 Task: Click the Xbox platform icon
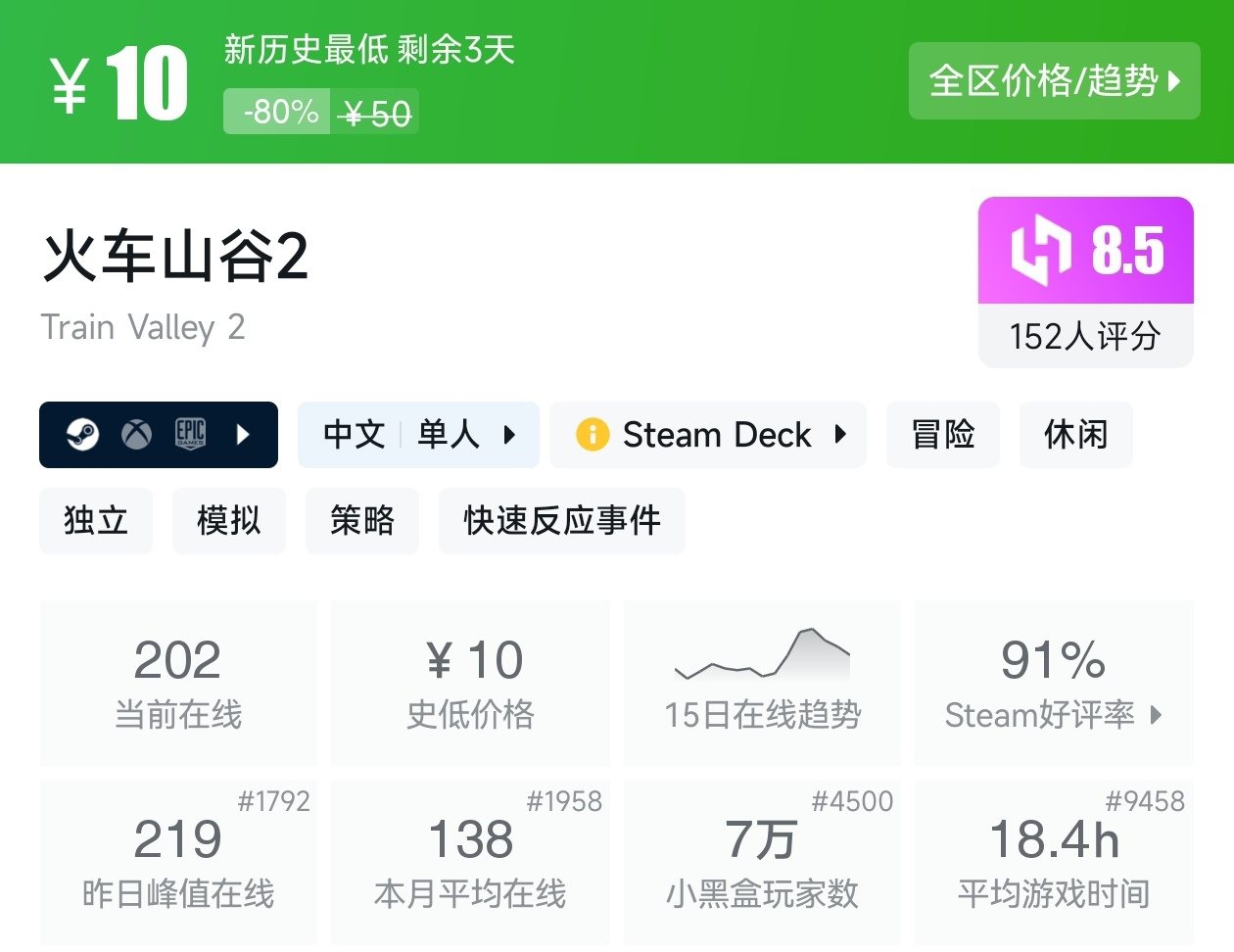click(136, 434)
